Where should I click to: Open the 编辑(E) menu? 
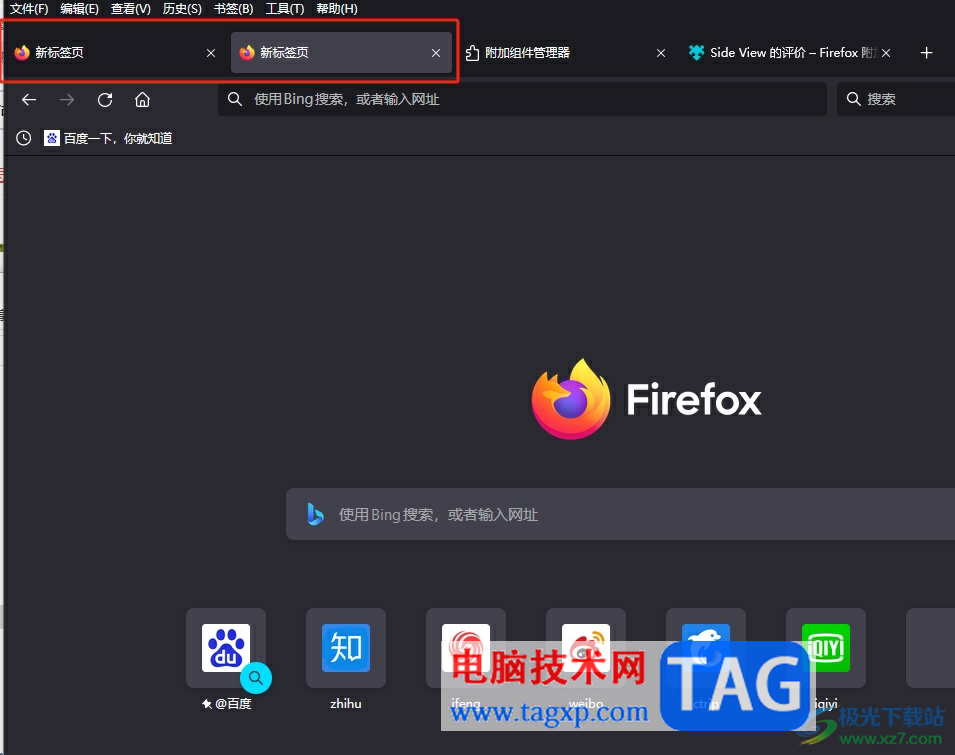pos(79,9)
